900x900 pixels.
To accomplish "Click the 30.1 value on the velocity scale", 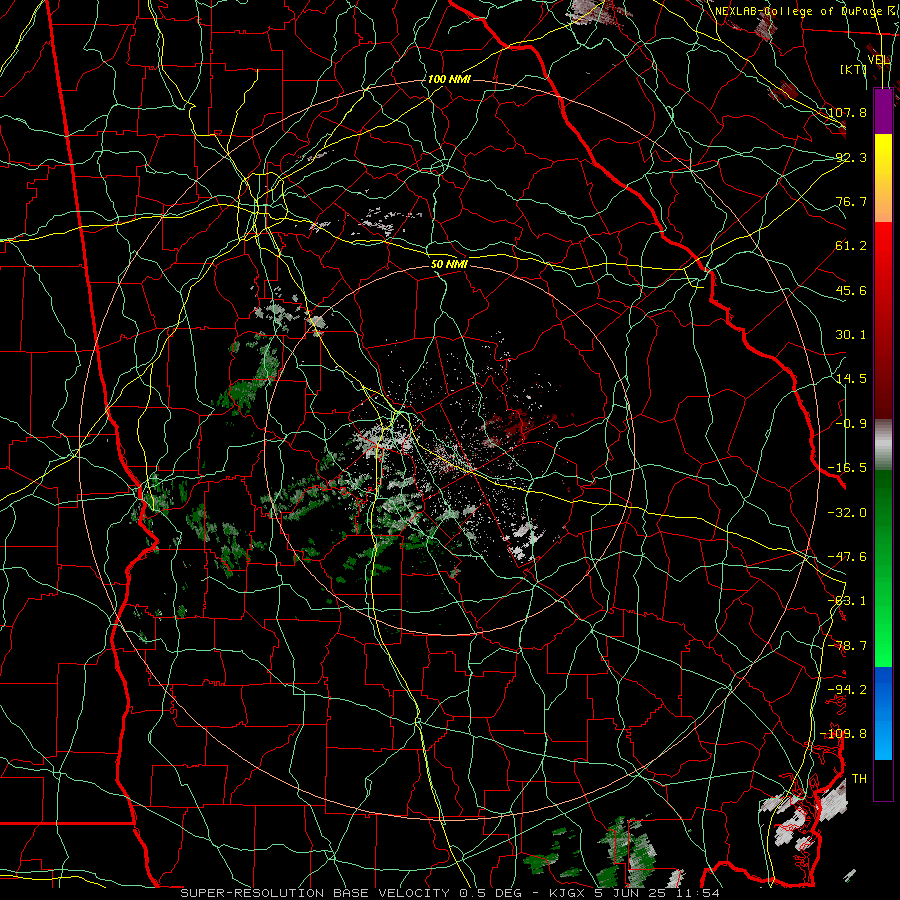I will pyautogui.click(x=852, y=335).
